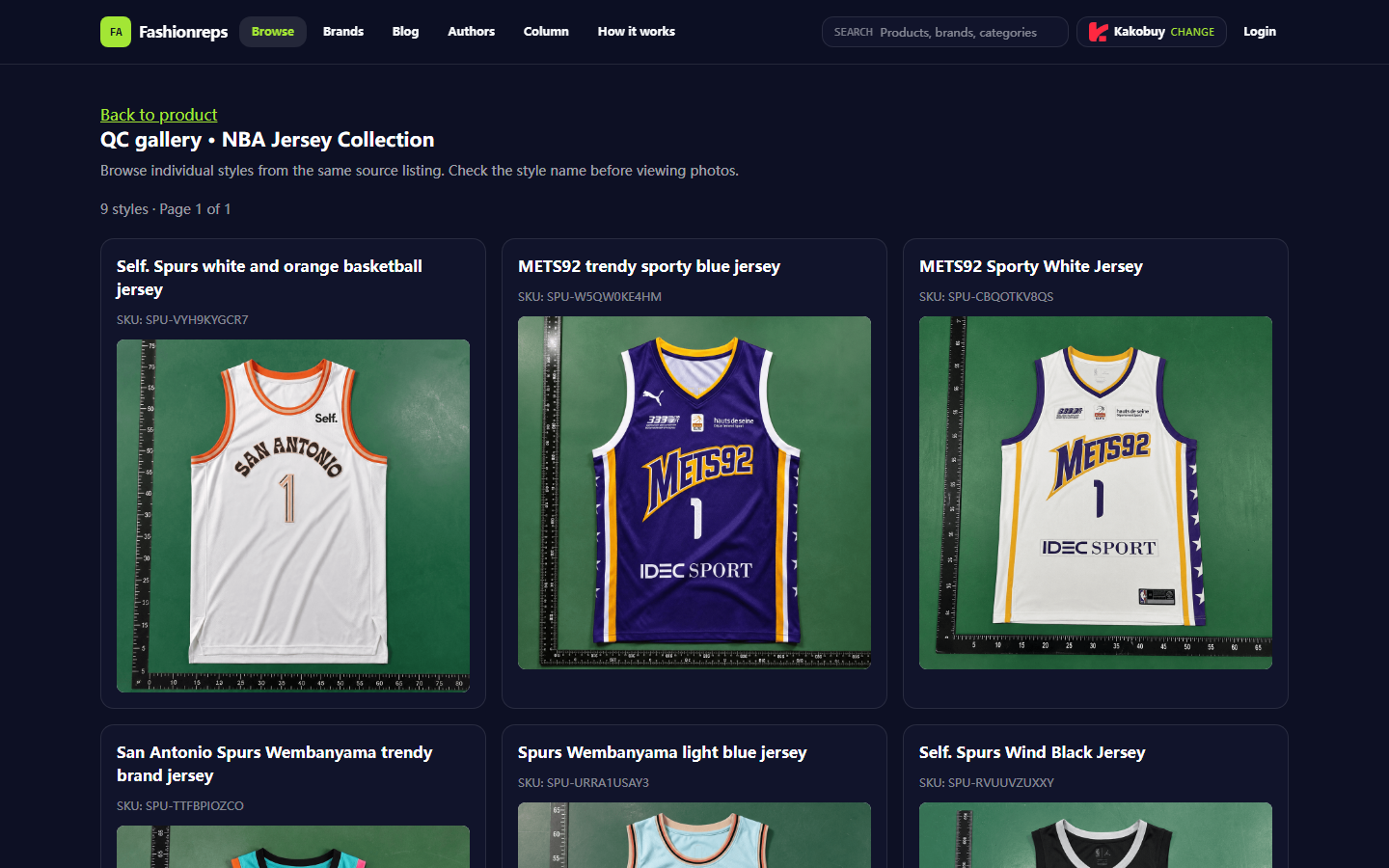Click SKU: SPU-TTFBPIOZCO text
The image size is (1389, 868).
click(x=180, y=806)
